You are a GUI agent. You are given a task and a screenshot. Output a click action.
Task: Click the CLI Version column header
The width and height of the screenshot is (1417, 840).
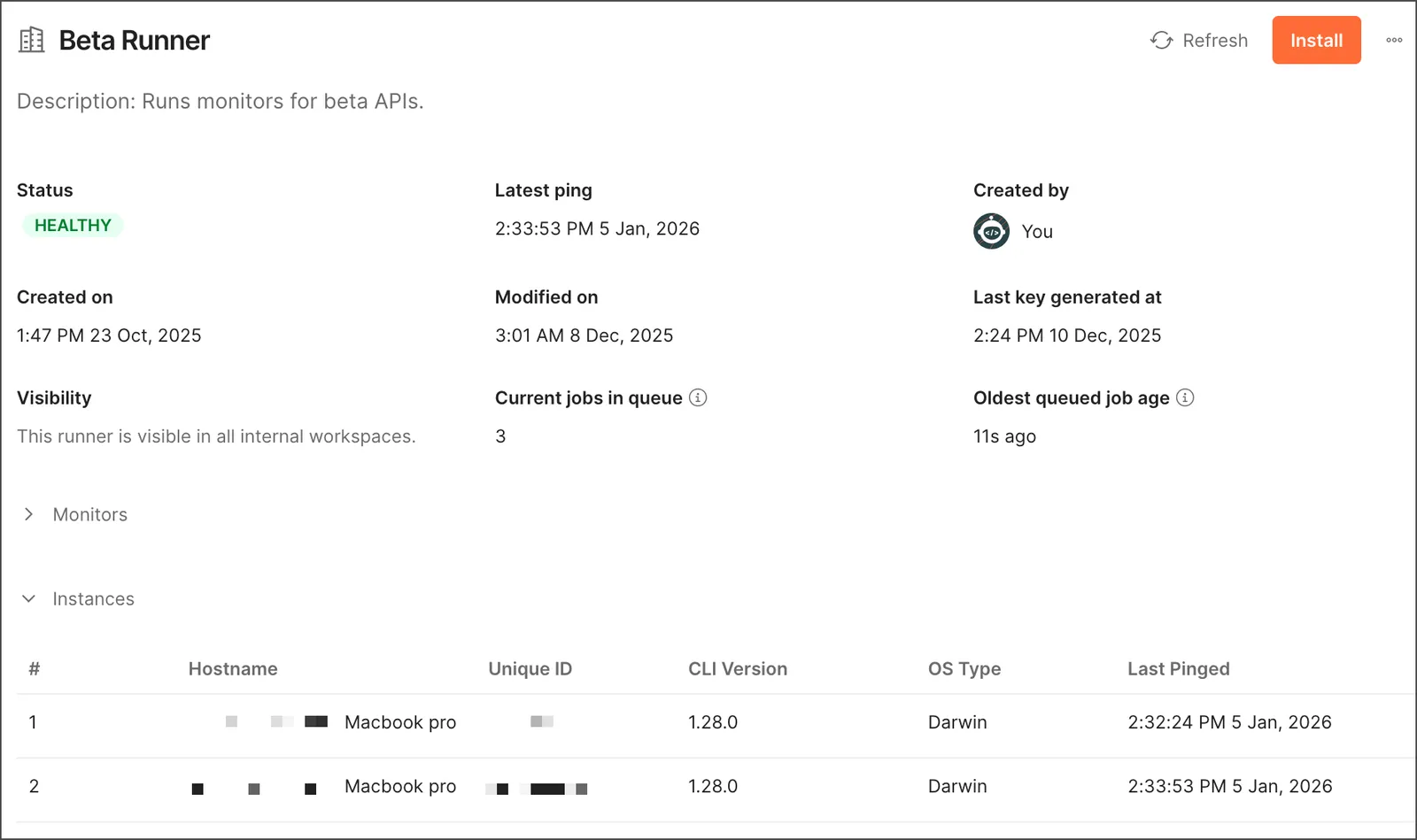[738, 669]
